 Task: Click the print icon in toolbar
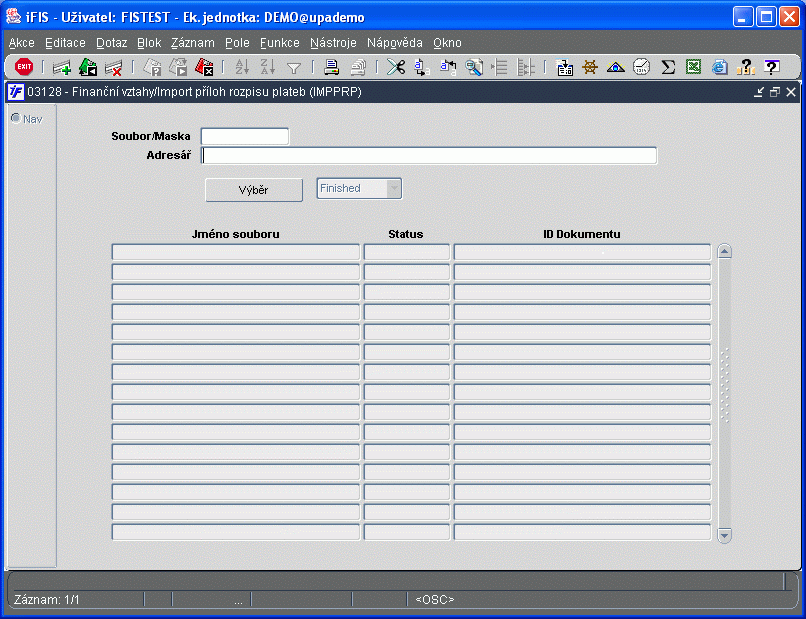point(332,67)
